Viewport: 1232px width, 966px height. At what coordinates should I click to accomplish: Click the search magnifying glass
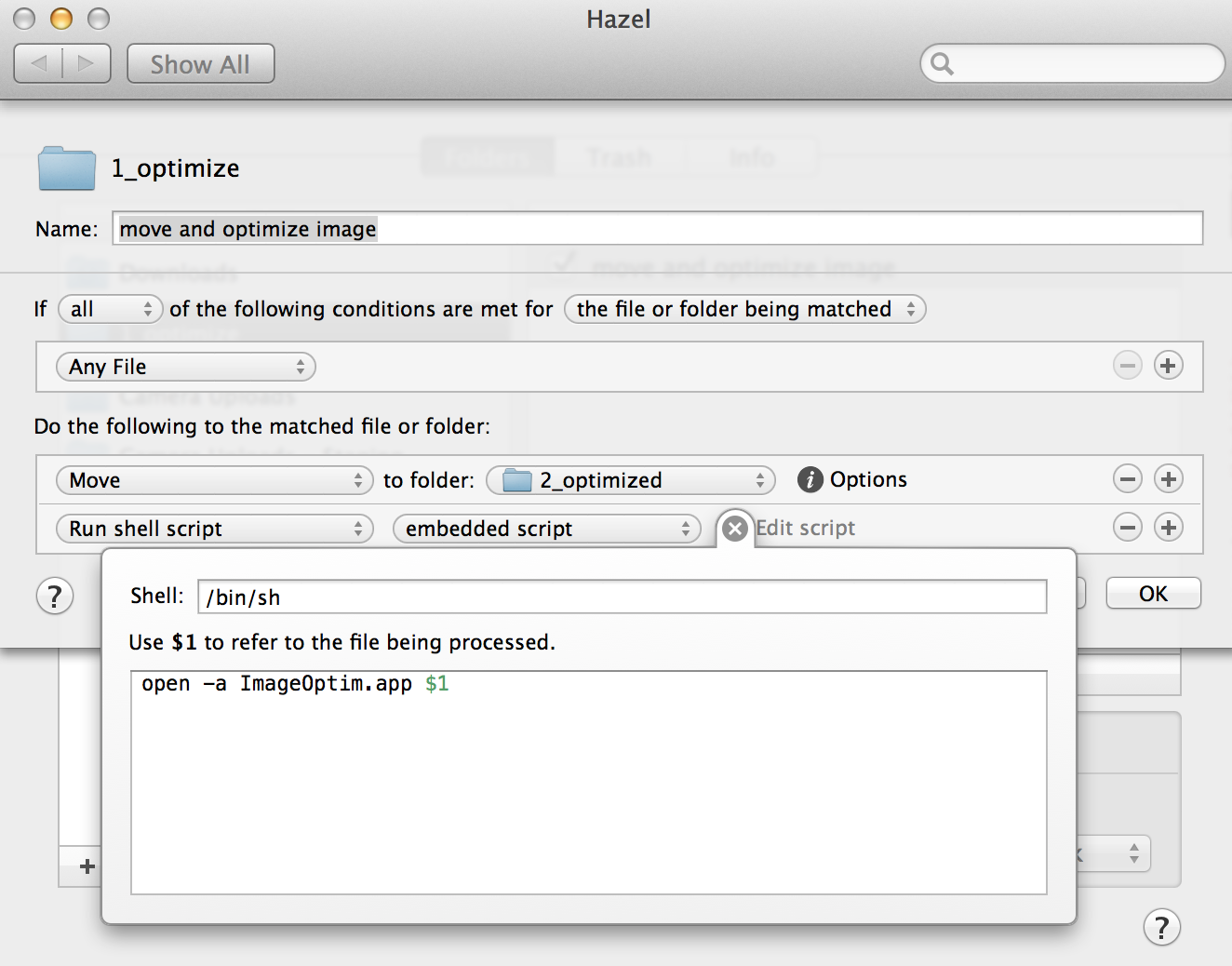point(942,63)
